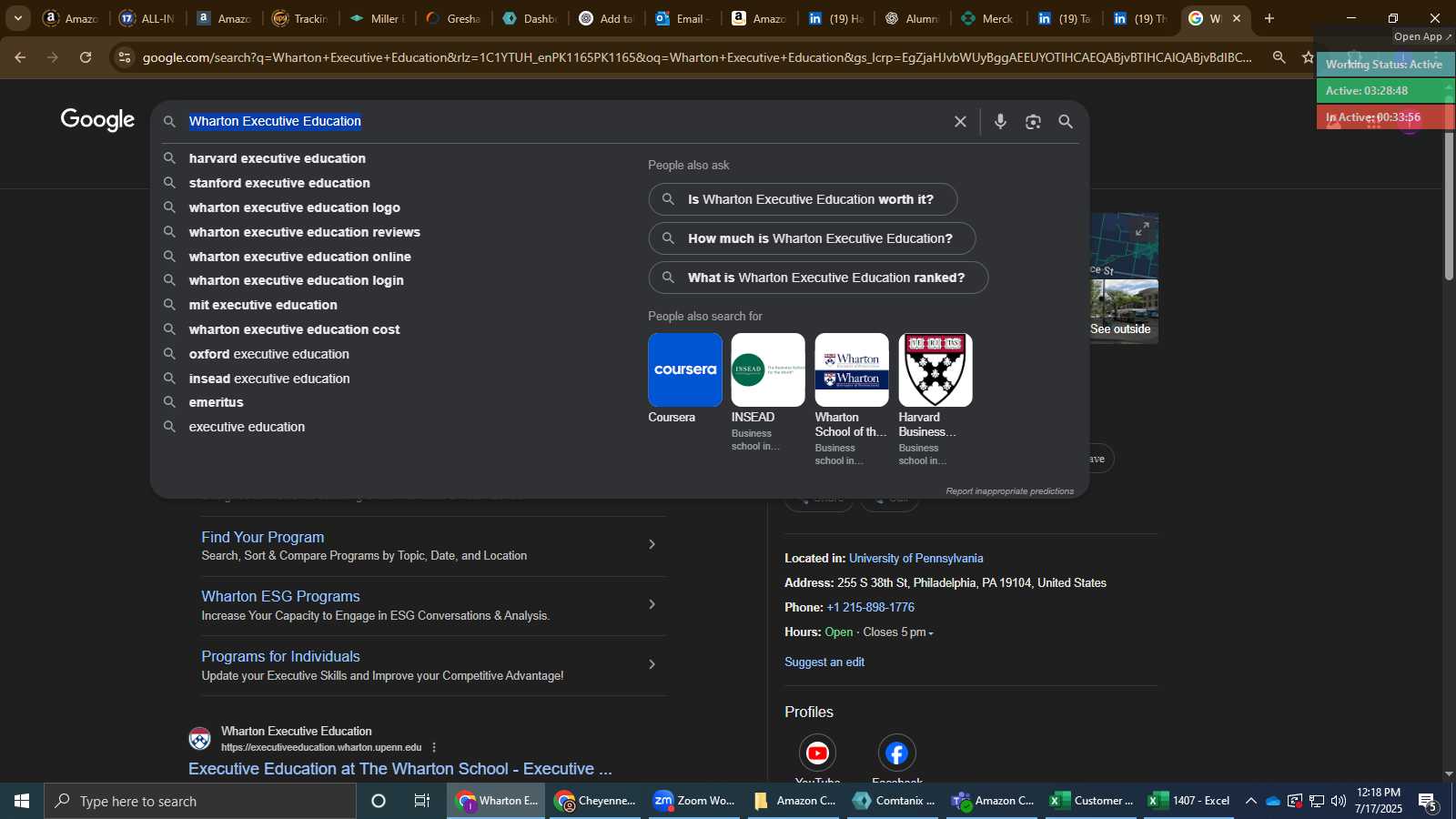Open the Google logo homepage
Viewport: 1456px width, 819px height.
pos(97,120)
